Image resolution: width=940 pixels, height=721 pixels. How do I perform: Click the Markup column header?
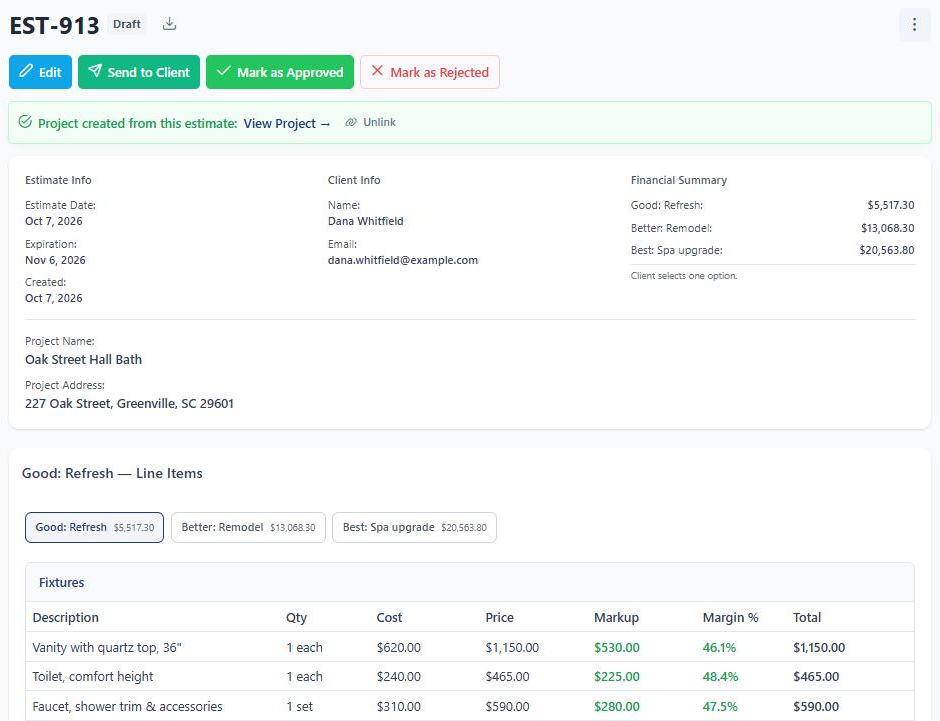pyautogui.click(x=616, y=617)
